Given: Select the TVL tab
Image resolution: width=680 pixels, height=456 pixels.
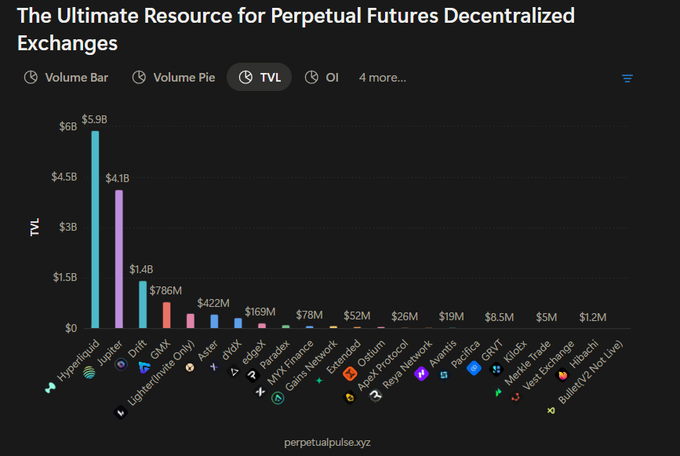Looking at the screenshot, I should pyautogui.click(x=259, y=77).
